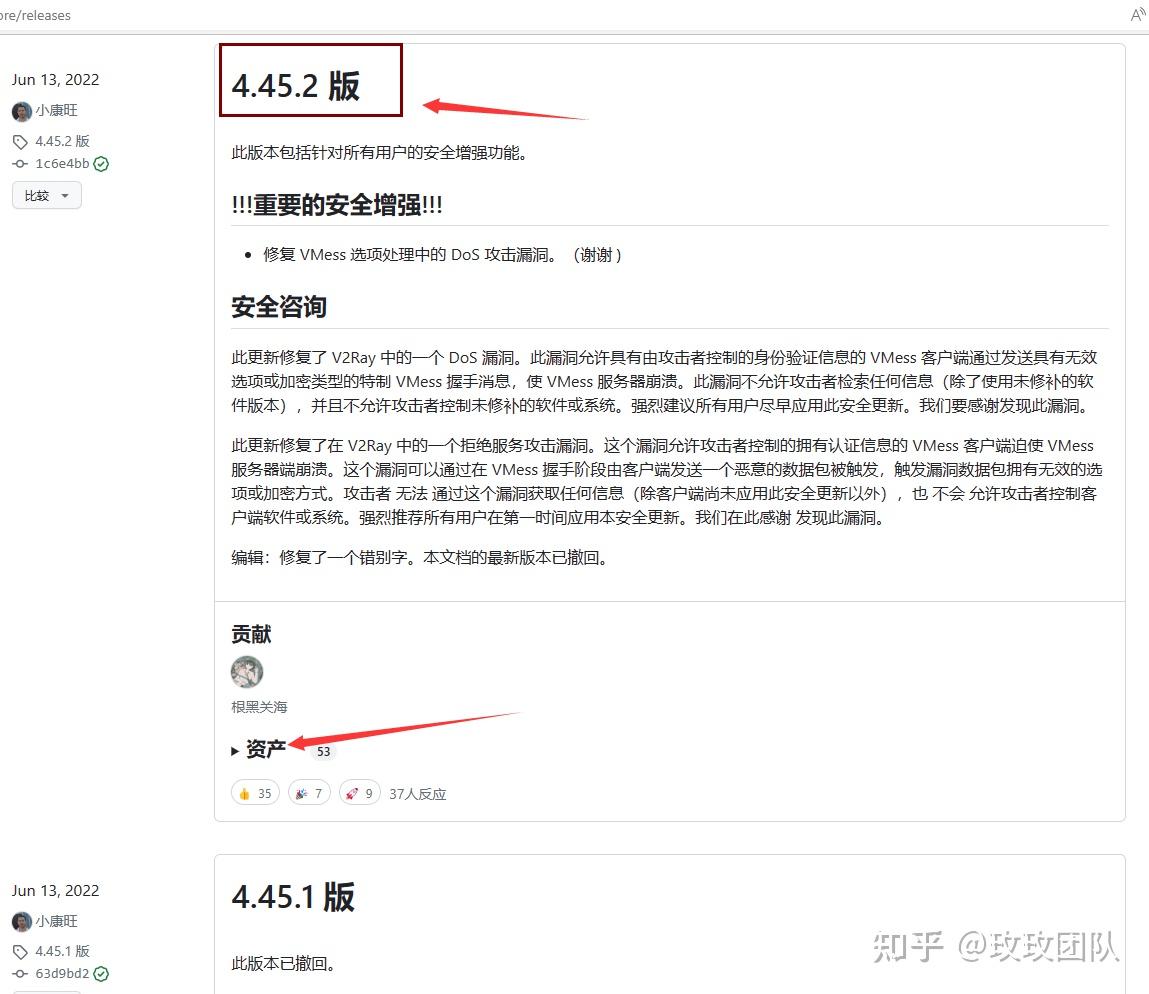This screenshot has width=1149, height=994.
Task: Open 小康旺 author link for 4.45.1
Action: 56,921
